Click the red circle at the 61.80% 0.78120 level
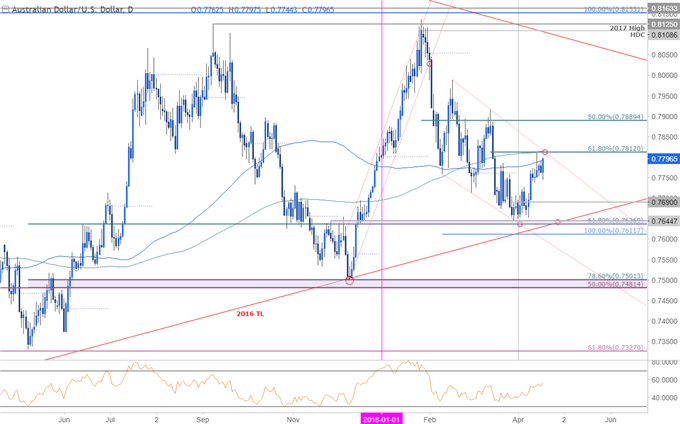 [x=545, y=152]
